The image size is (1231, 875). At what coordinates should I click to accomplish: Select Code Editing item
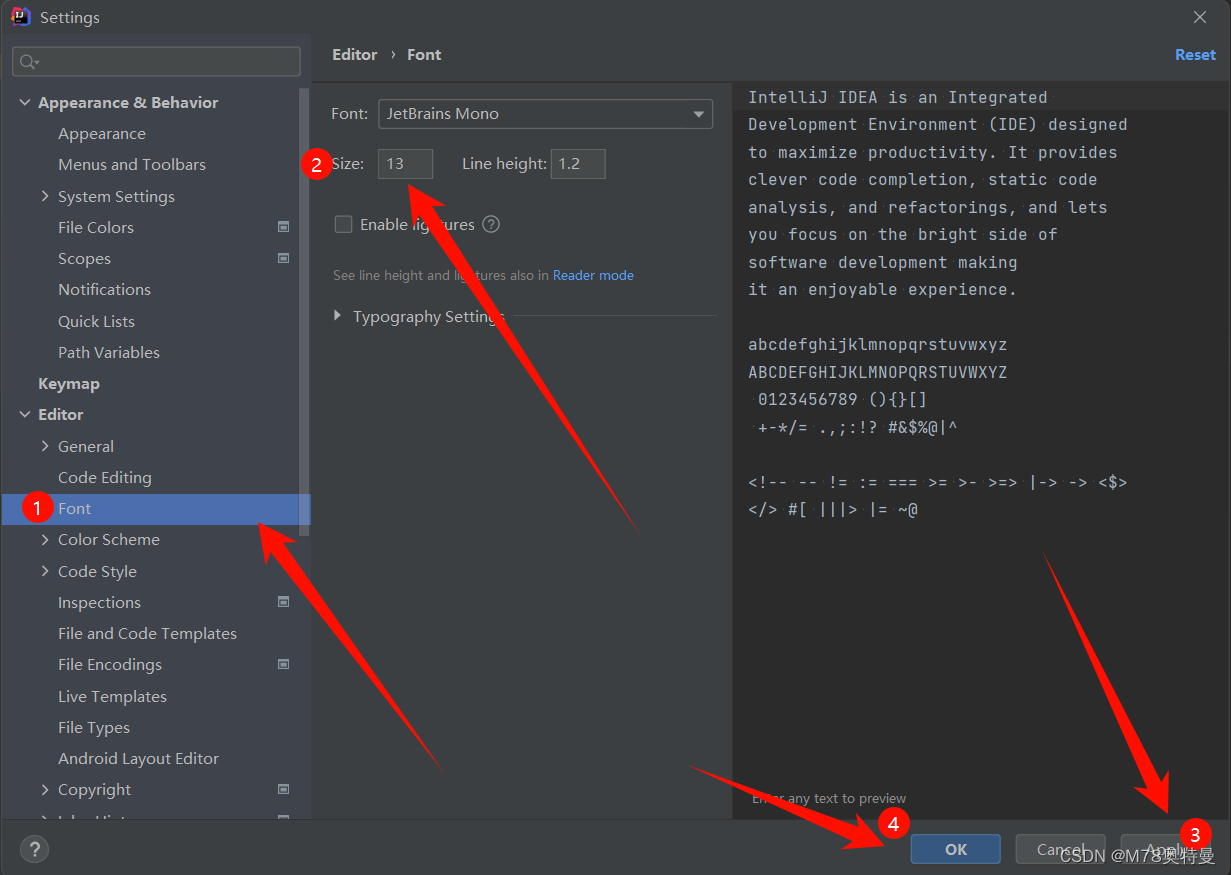(x=105, y=477)
